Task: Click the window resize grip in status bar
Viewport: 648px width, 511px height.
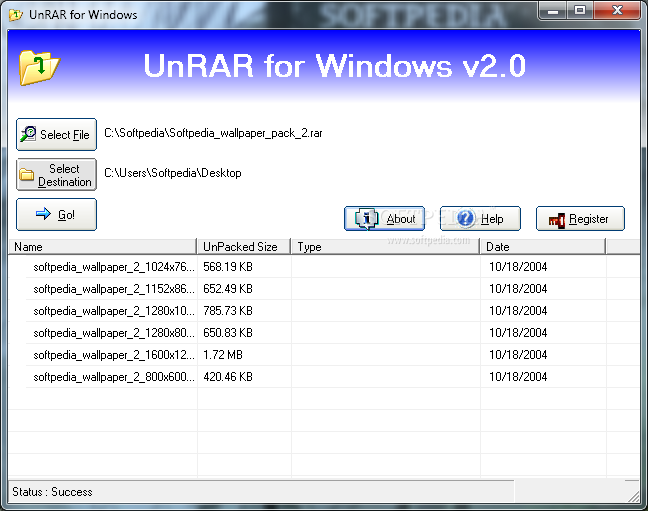Action: coord(633,496)
